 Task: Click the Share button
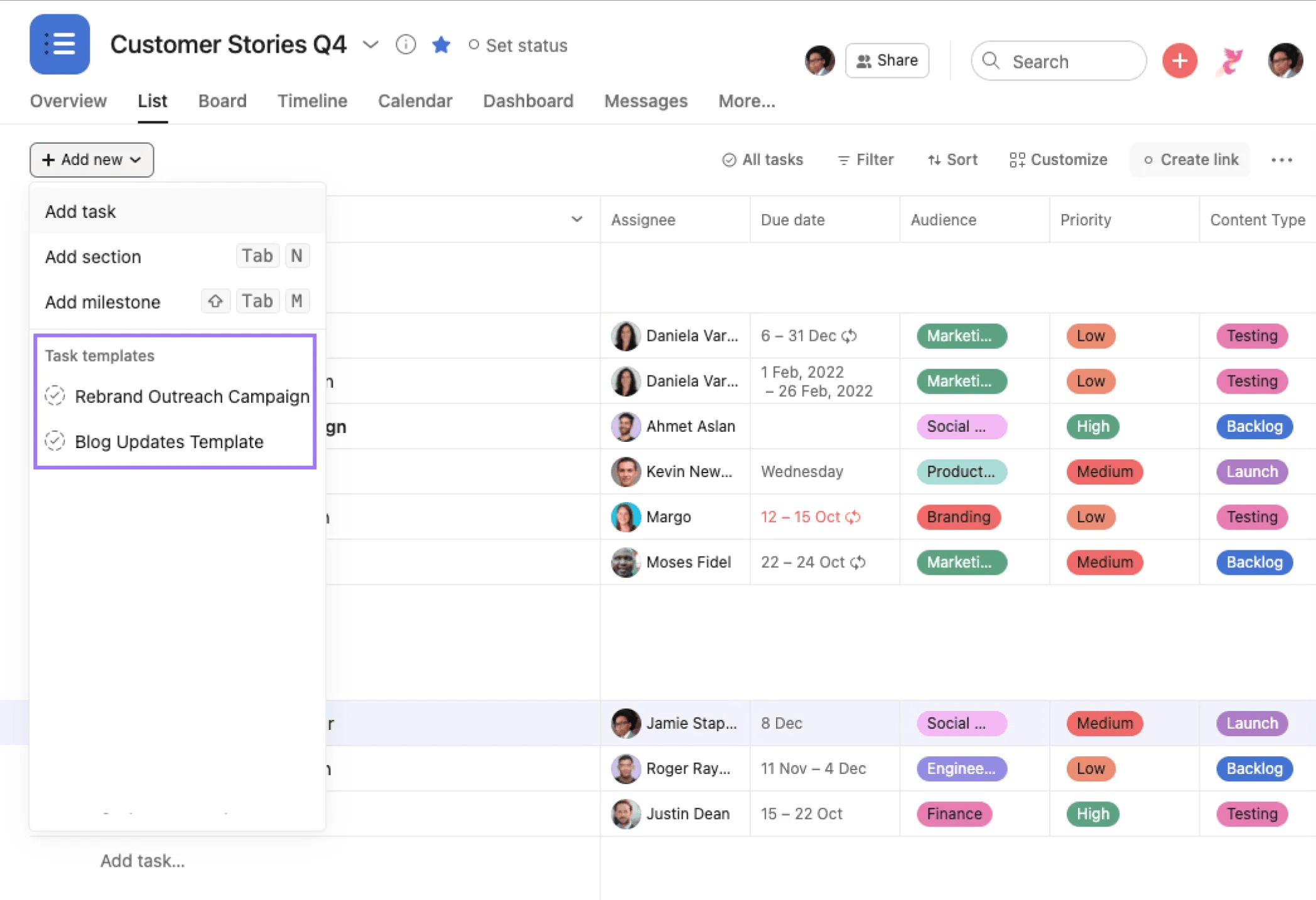tap(887, 61)
